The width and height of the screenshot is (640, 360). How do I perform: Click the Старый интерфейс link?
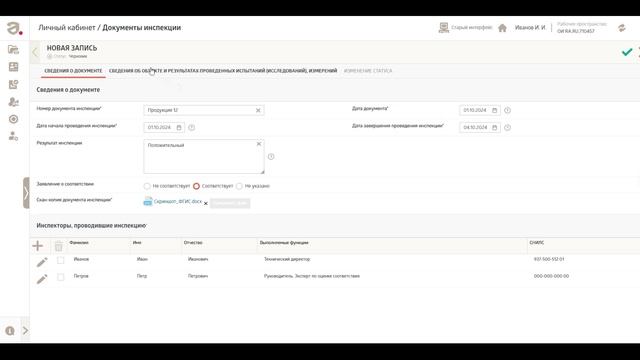pos(471,27)
